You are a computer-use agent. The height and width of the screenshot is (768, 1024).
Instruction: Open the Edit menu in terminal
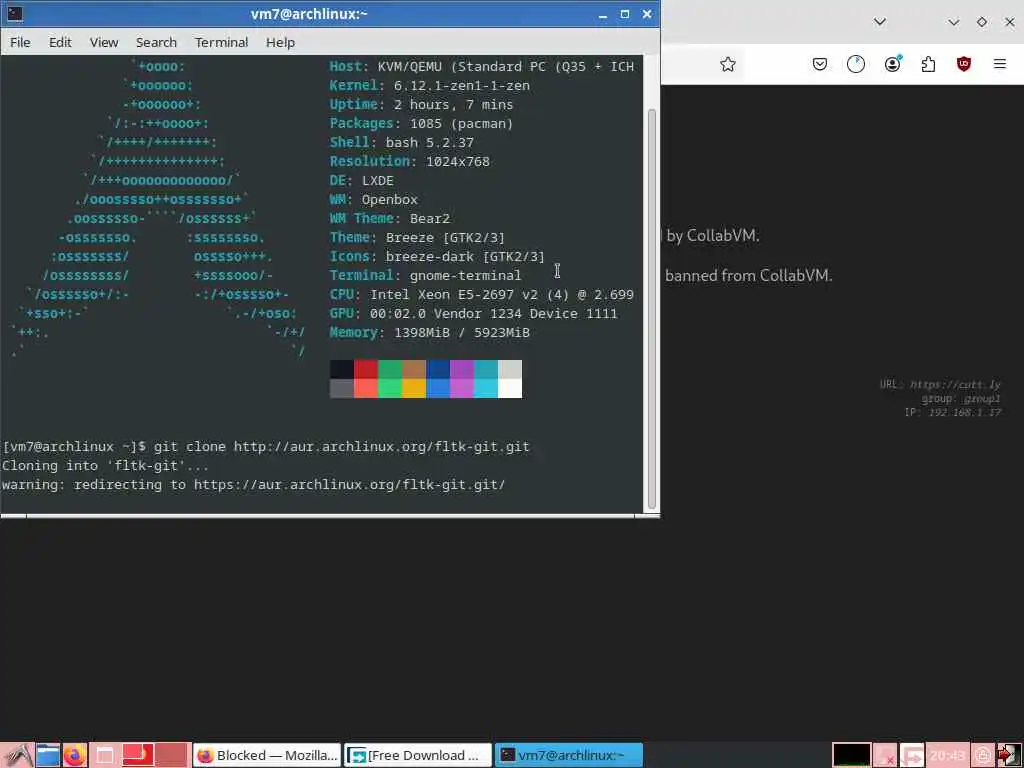[x=60, y=42]
